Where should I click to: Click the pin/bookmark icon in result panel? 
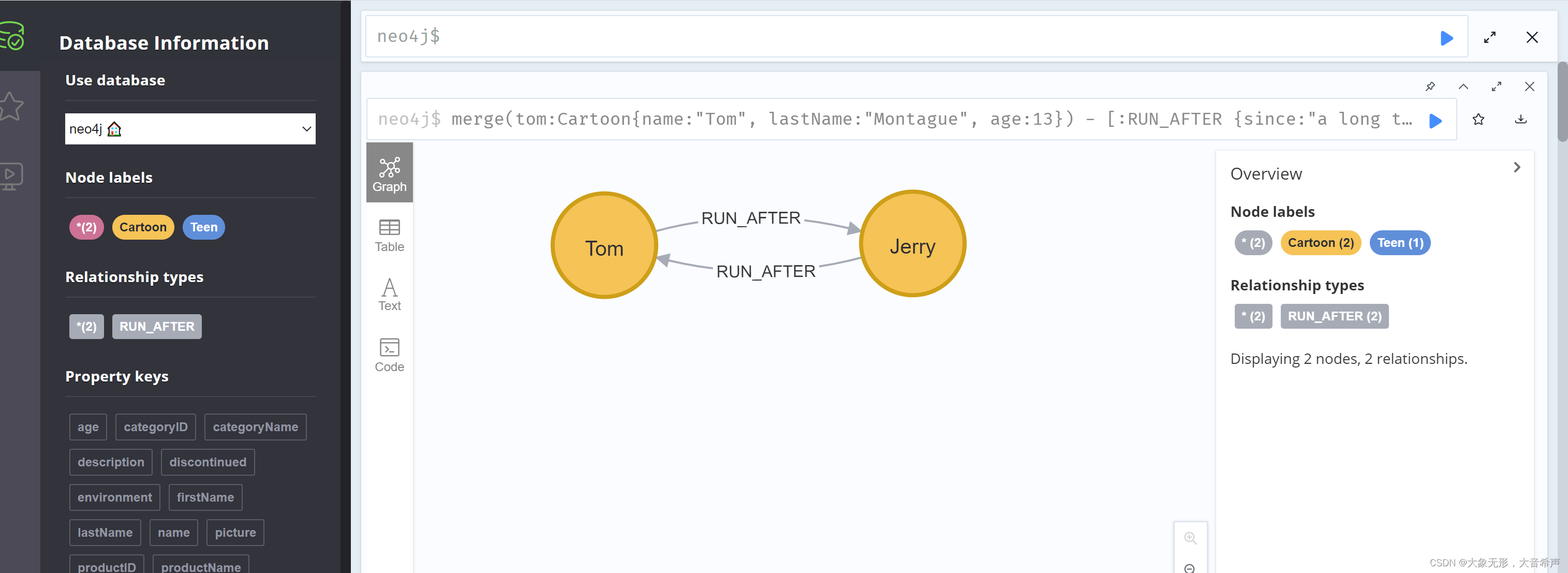point(1430,86)
